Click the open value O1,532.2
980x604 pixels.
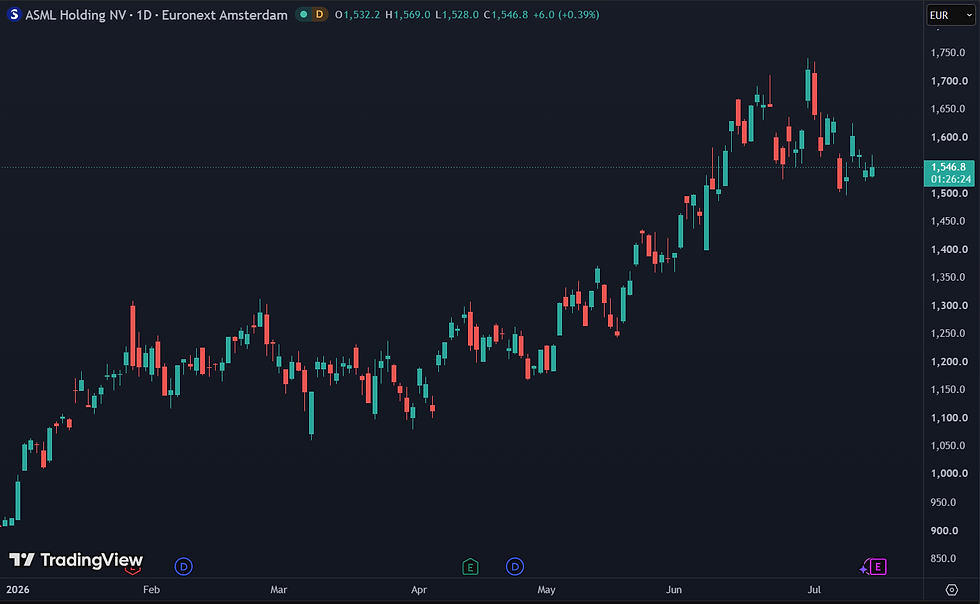[x=357, y=14]
